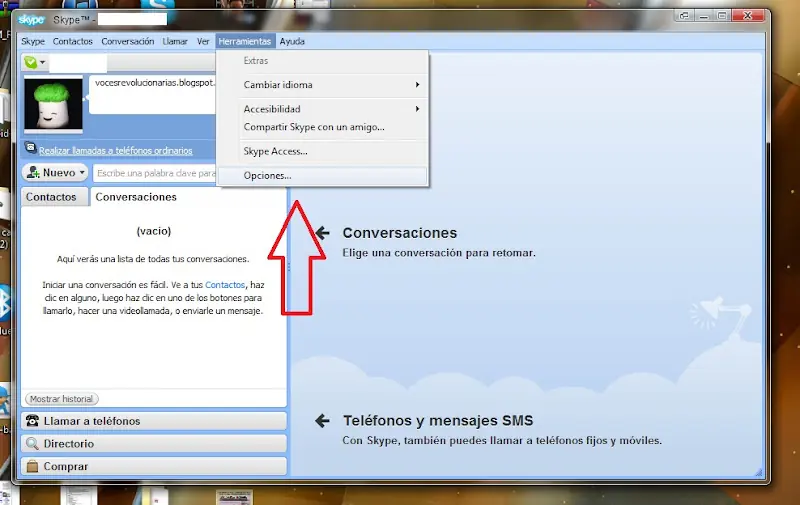Screen dimensions: 800x505
Task: Minimize the Skype window
Action: point(704,16)
